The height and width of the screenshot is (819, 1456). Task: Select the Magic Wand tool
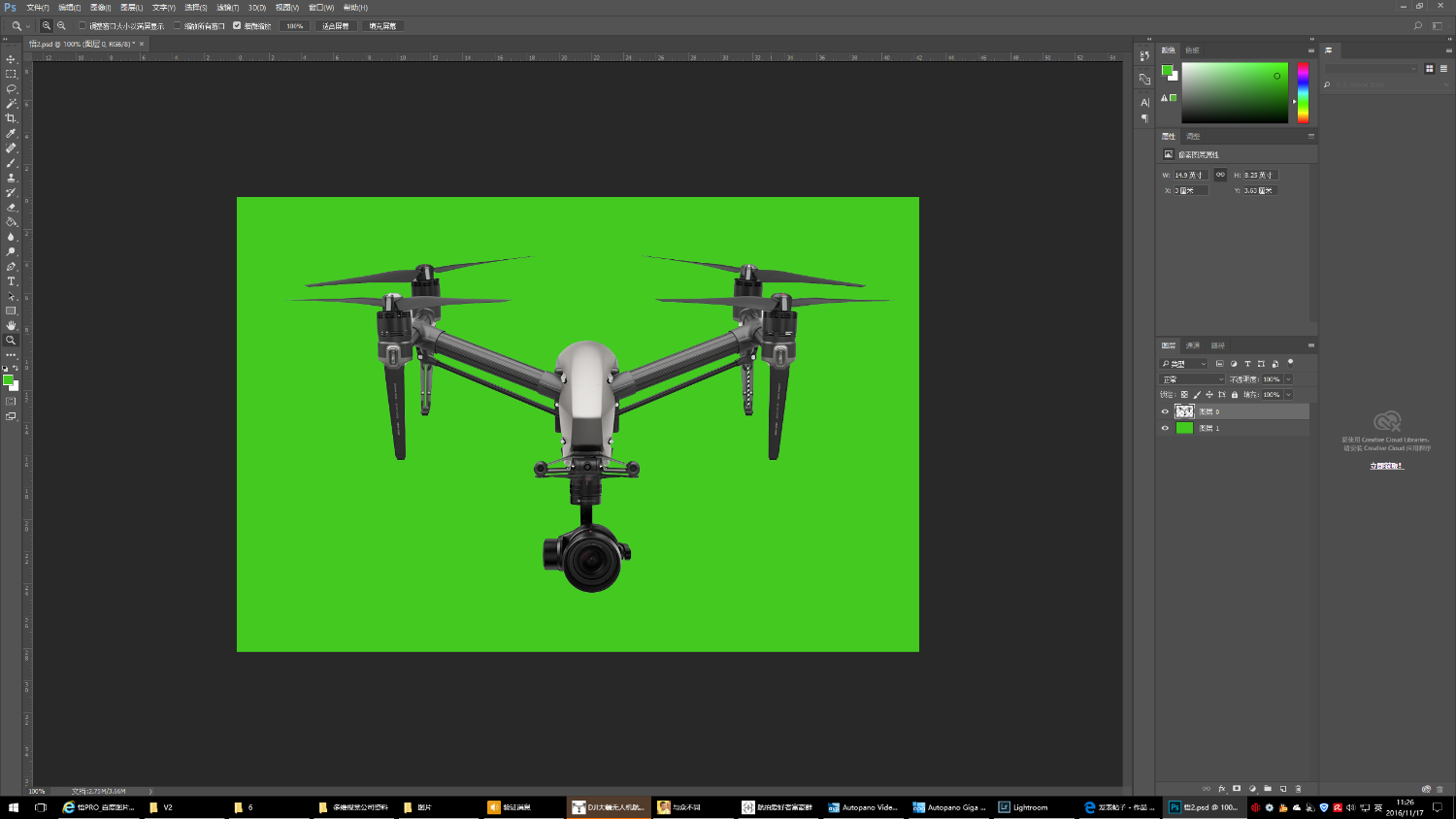click(x=11, y=104)
